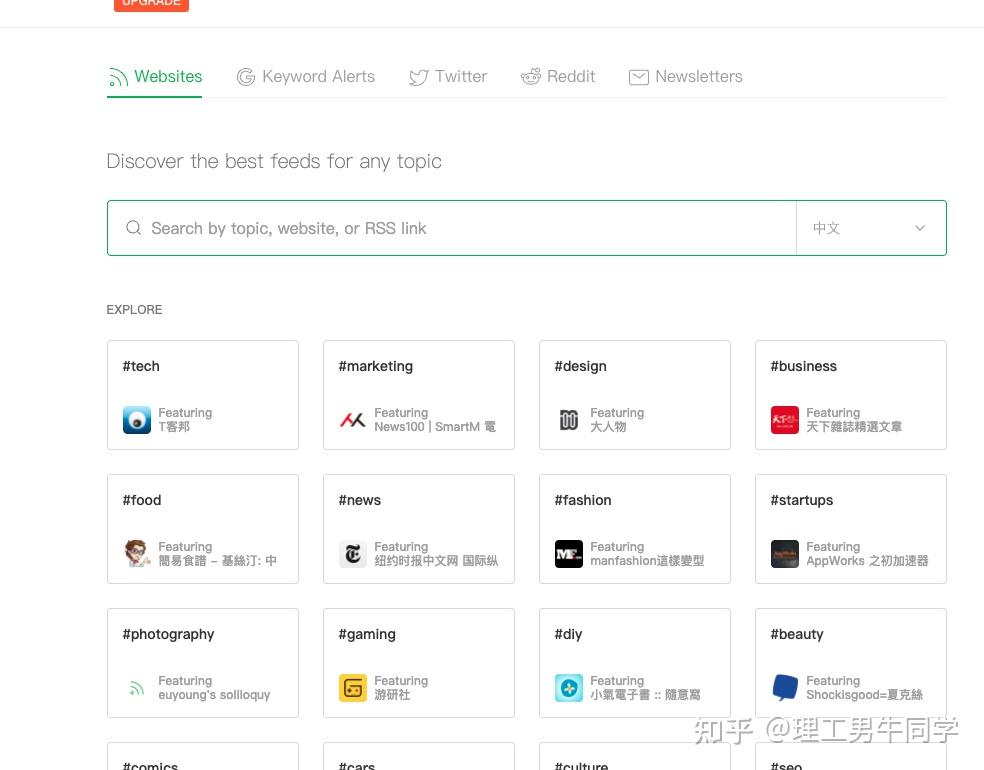This screenshot has height=770, width=984.
Task: Expand language list with chevron arrow
Action: pos(919,228)
